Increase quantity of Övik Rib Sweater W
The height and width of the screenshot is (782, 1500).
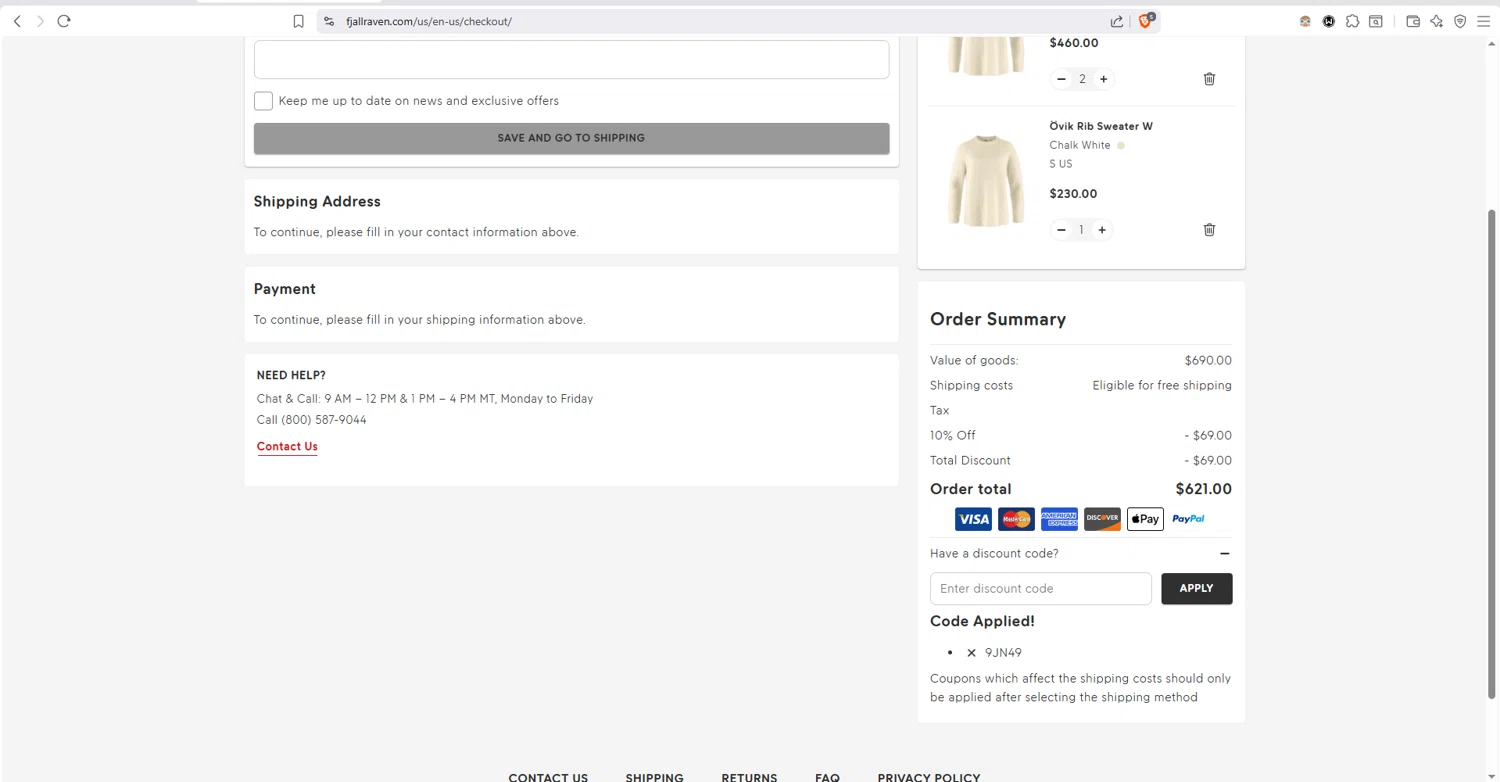pyautogui.click(x=1102, y=230)
